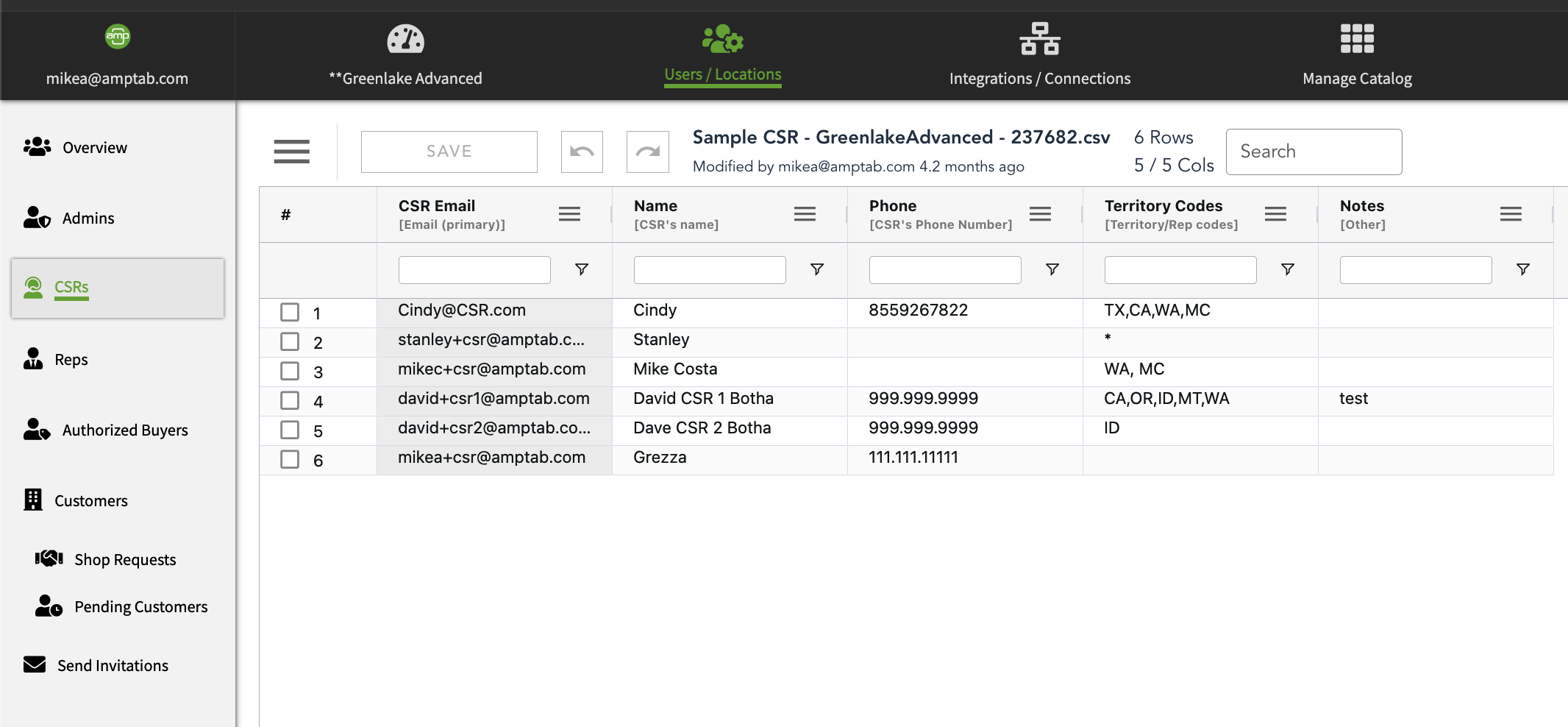Screen dimensions: 1568x727
Task: Open the Admins sidebar item
Action: (x=88, y=218)
